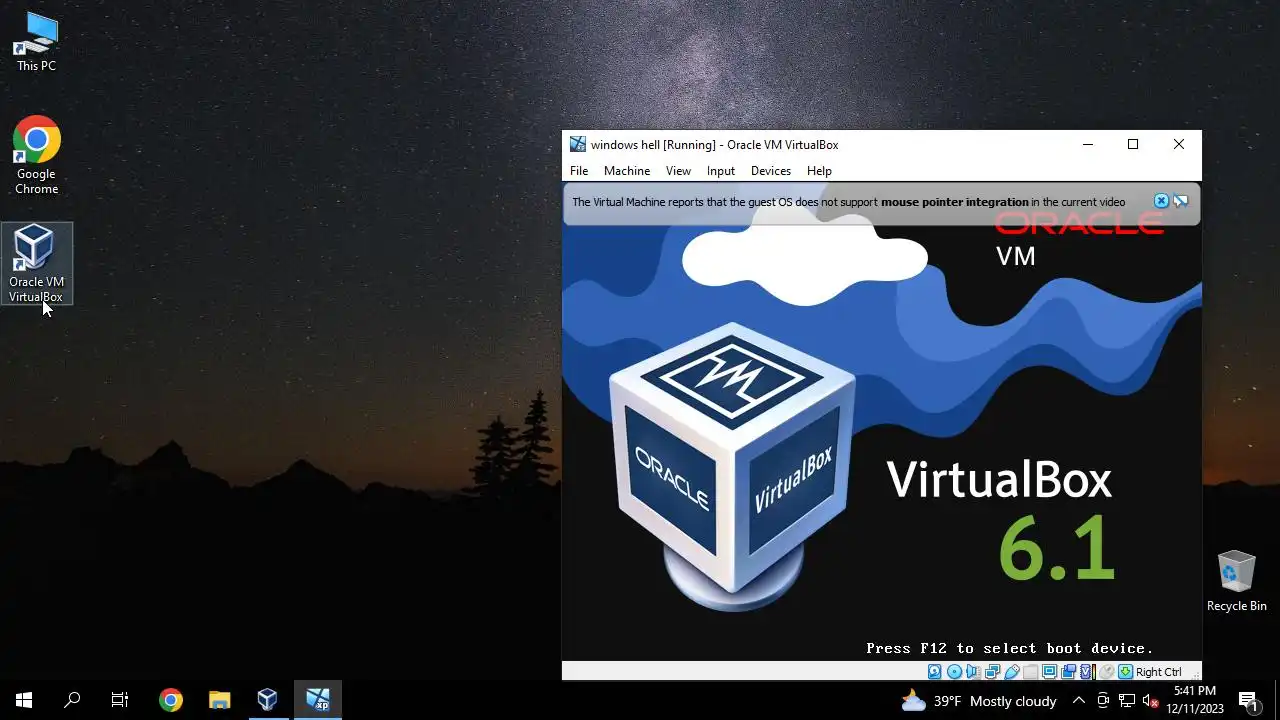Open the clock showing 5:41 PM
Image resolution: width=1280 pixels, height=720 pixels.
tap(1195, 700)
